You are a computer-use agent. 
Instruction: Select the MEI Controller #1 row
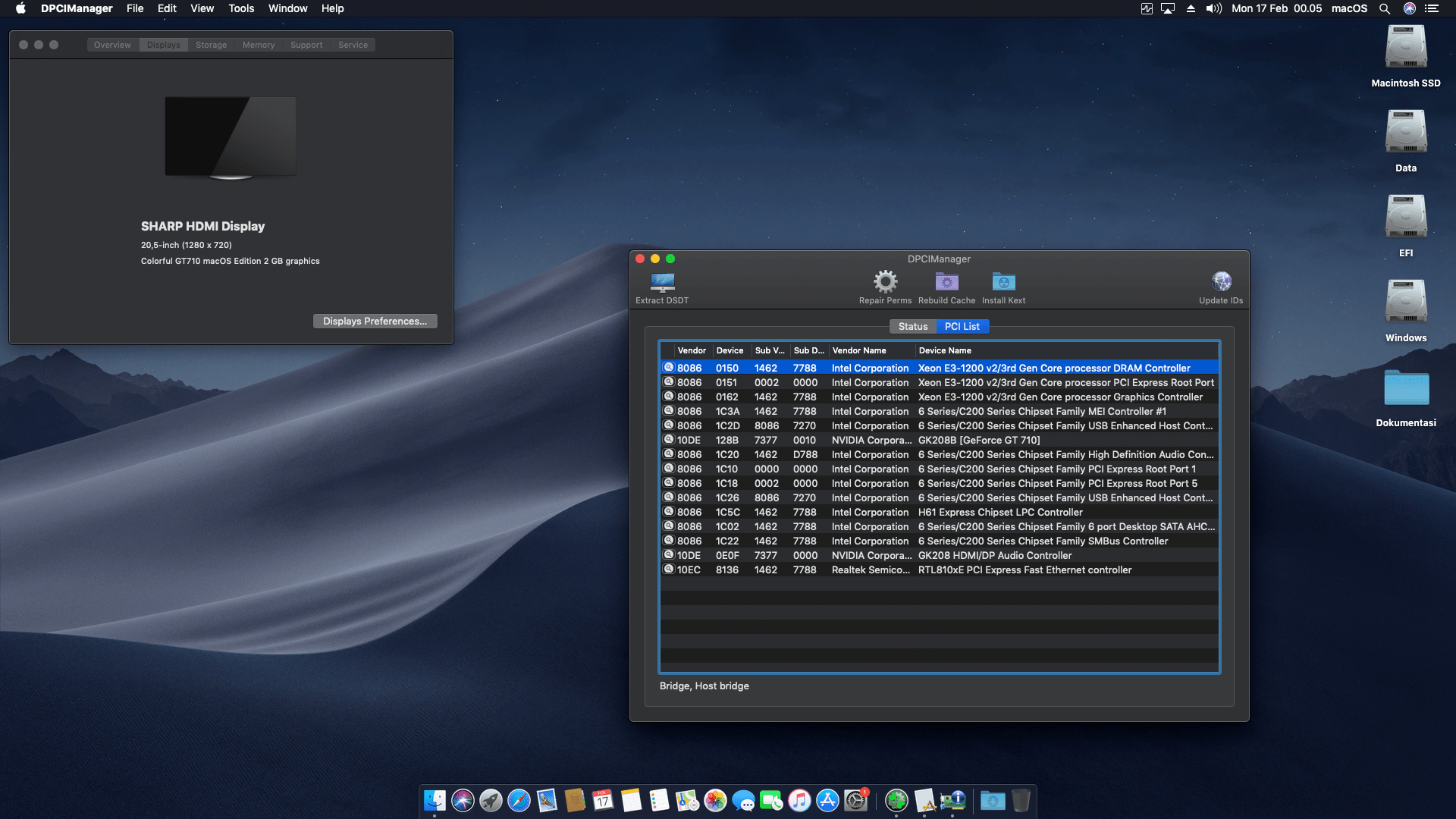(939, 411)
